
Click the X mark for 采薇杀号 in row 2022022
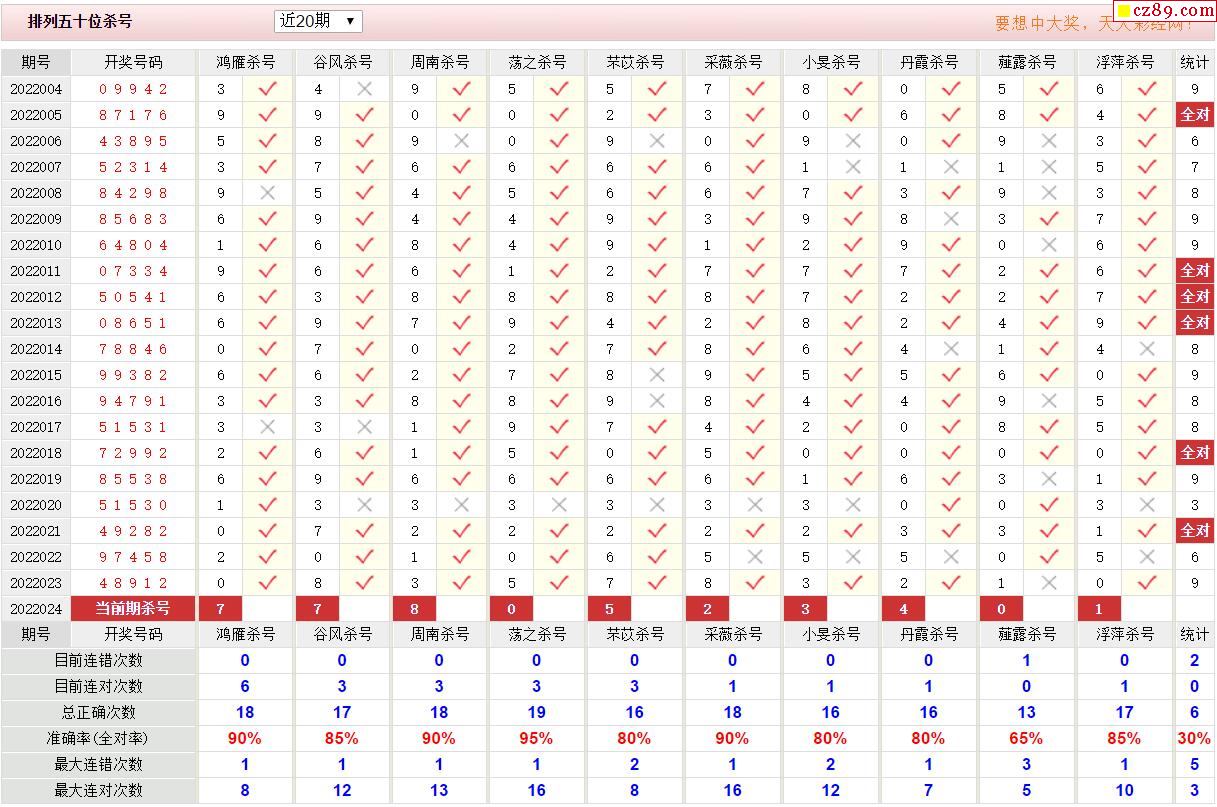[755, 557]
